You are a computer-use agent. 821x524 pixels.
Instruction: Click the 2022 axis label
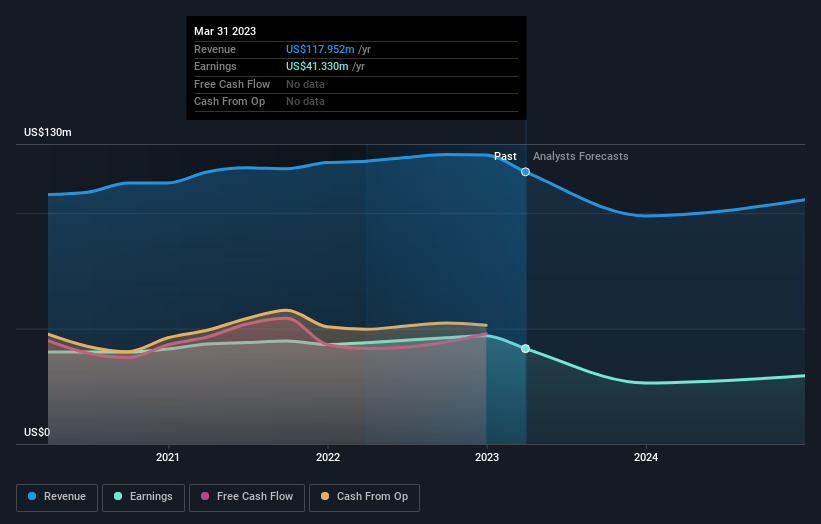click(x=328, y=458)
